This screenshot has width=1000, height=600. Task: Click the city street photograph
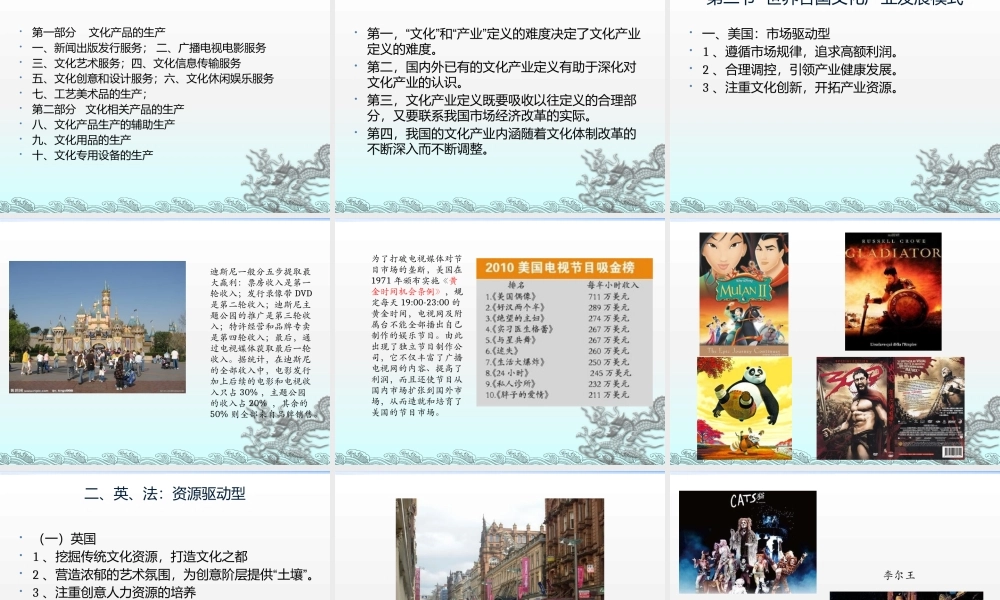tap(500, 549)
